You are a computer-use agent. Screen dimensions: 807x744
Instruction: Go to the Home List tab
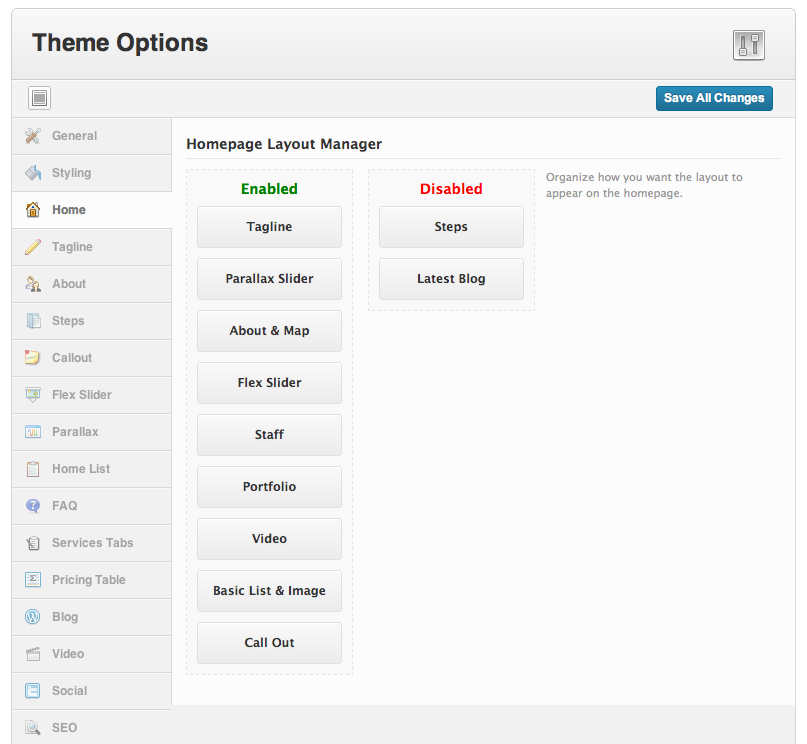(x=92, y=469)
